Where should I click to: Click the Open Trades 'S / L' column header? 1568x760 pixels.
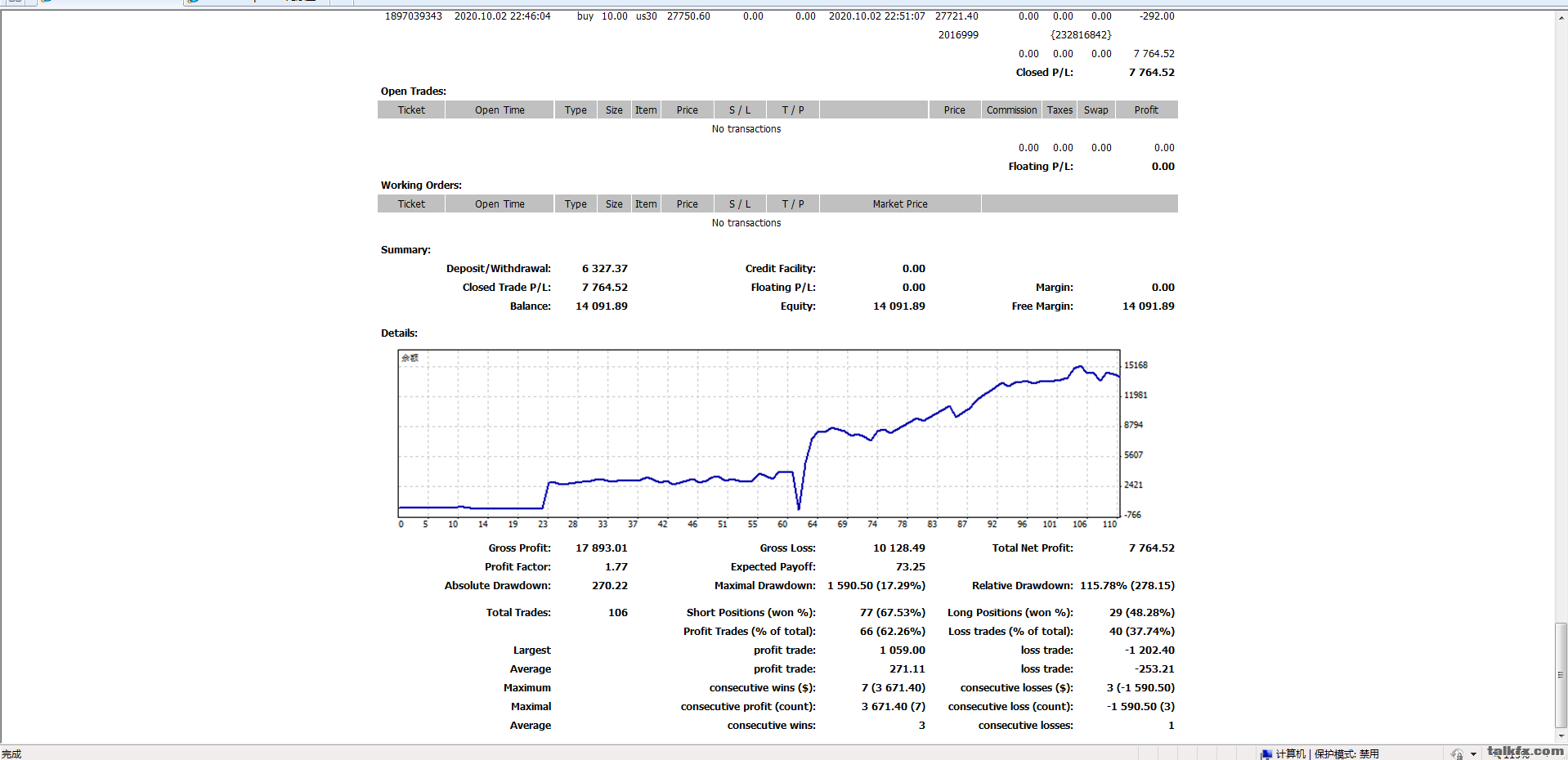click(739, 110)
